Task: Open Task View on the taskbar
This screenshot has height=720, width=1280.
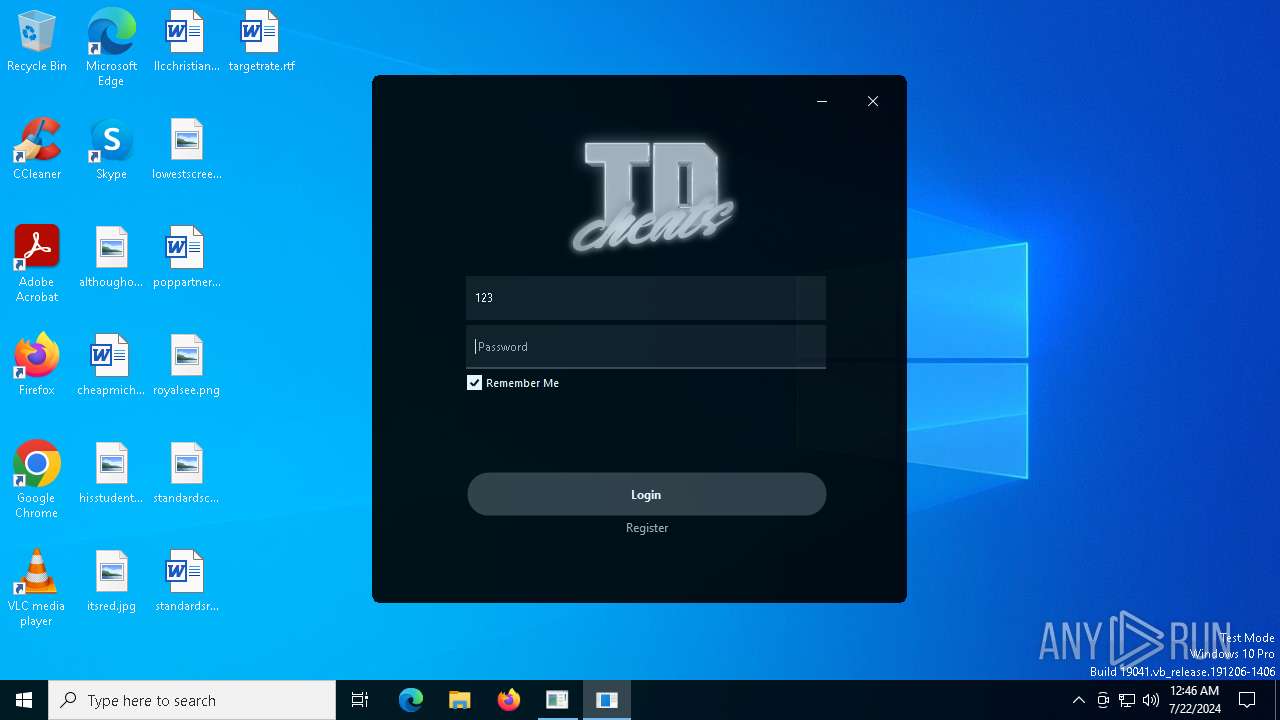Action: pyautogui.click(x=360, y=700)
